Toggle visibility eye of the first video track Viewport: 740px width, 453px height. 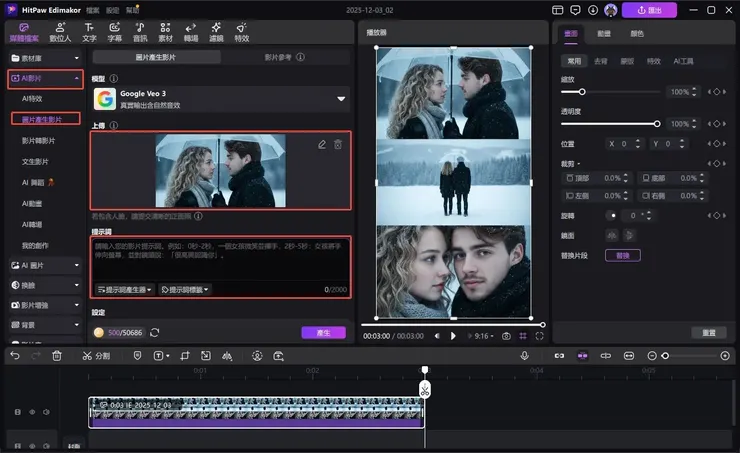[x=32, y=412]
